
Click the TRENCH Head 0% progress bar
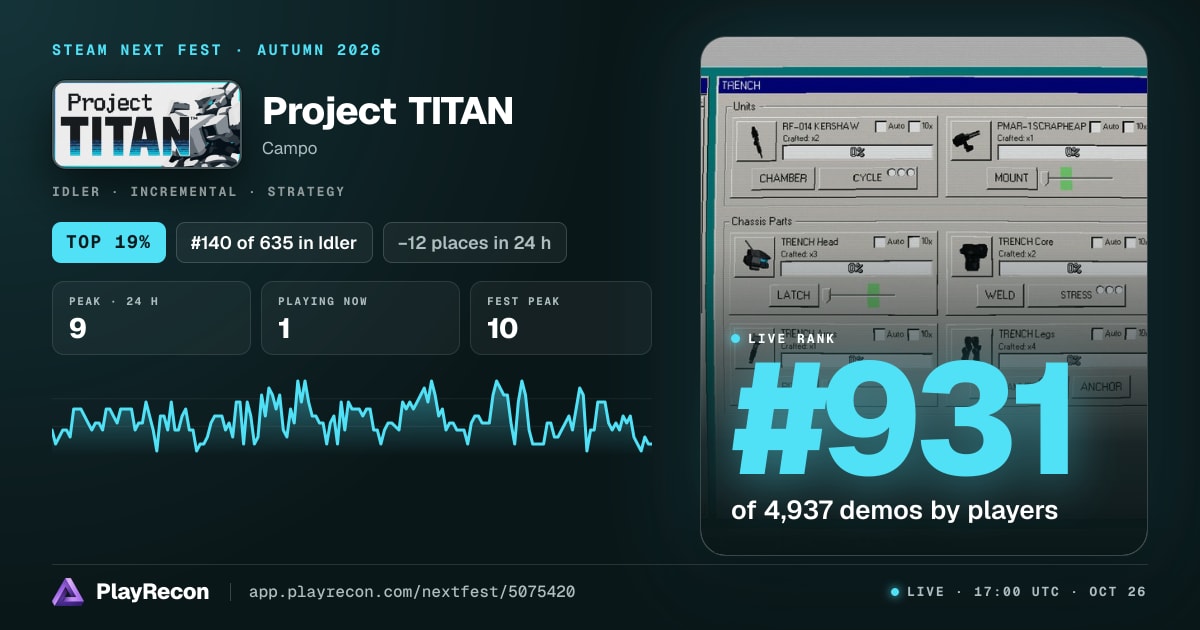tap(857, 268)
